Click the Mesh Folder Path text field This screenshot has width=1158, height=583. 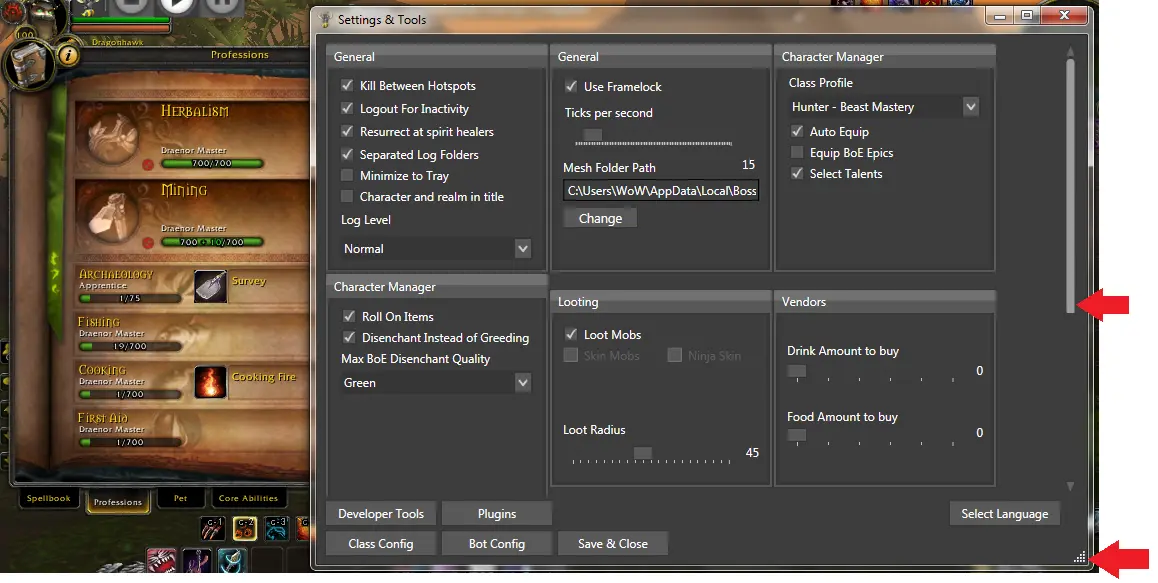[x=661, y=190]
